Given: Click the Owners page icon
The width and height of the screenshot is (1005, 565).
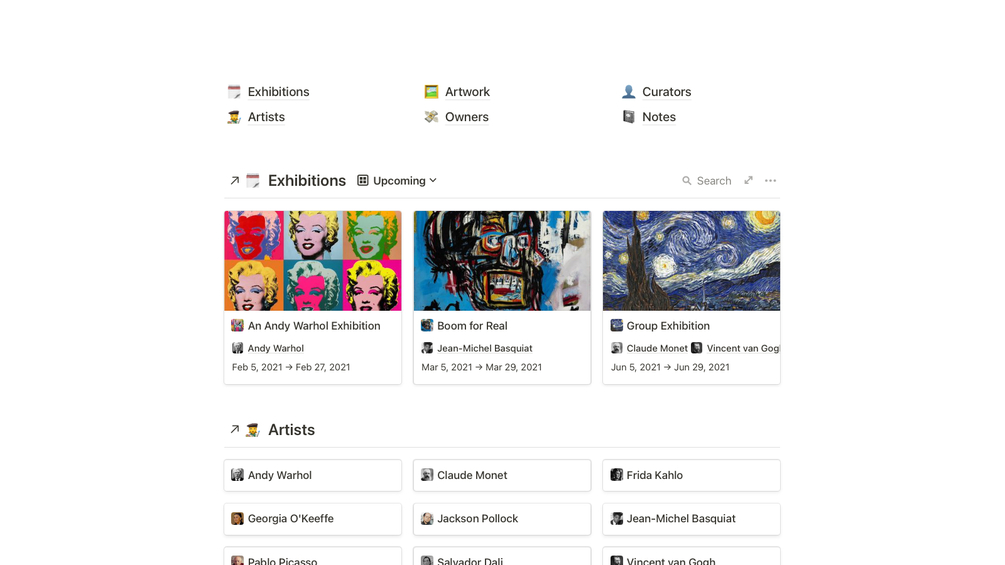Looking at the screenshot, I should [x=431, y=117].
